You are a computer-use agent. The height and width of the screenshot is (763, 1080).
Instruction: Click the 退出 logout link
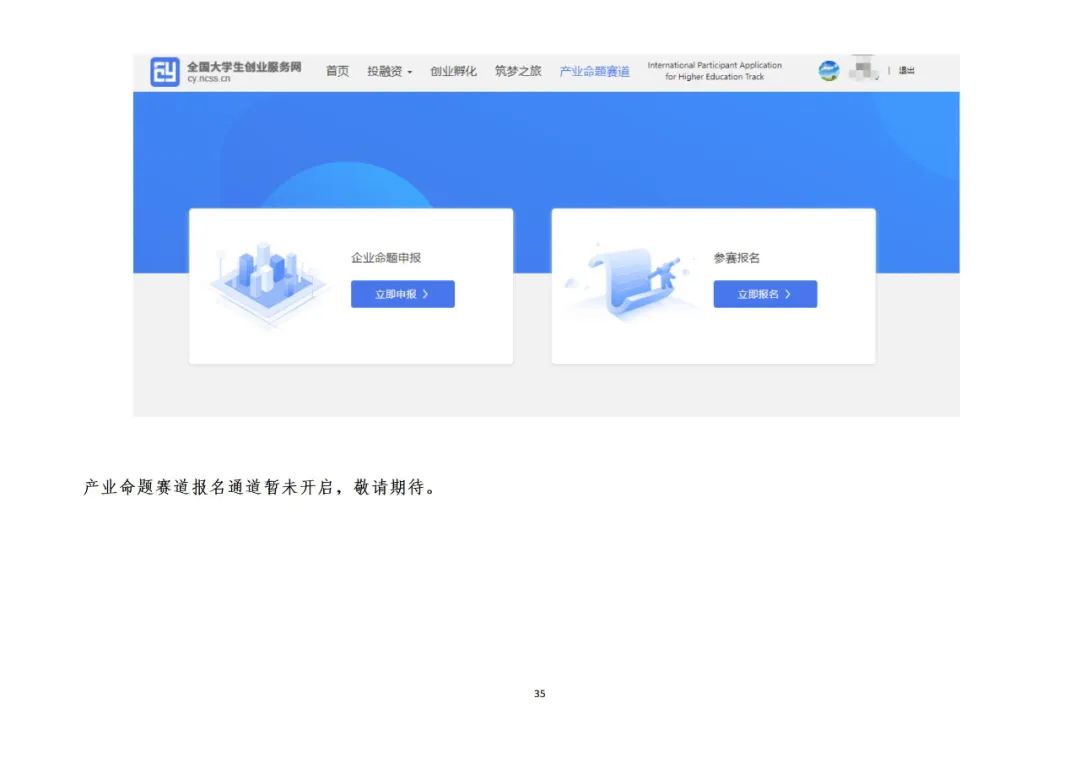tap(906, 71)
